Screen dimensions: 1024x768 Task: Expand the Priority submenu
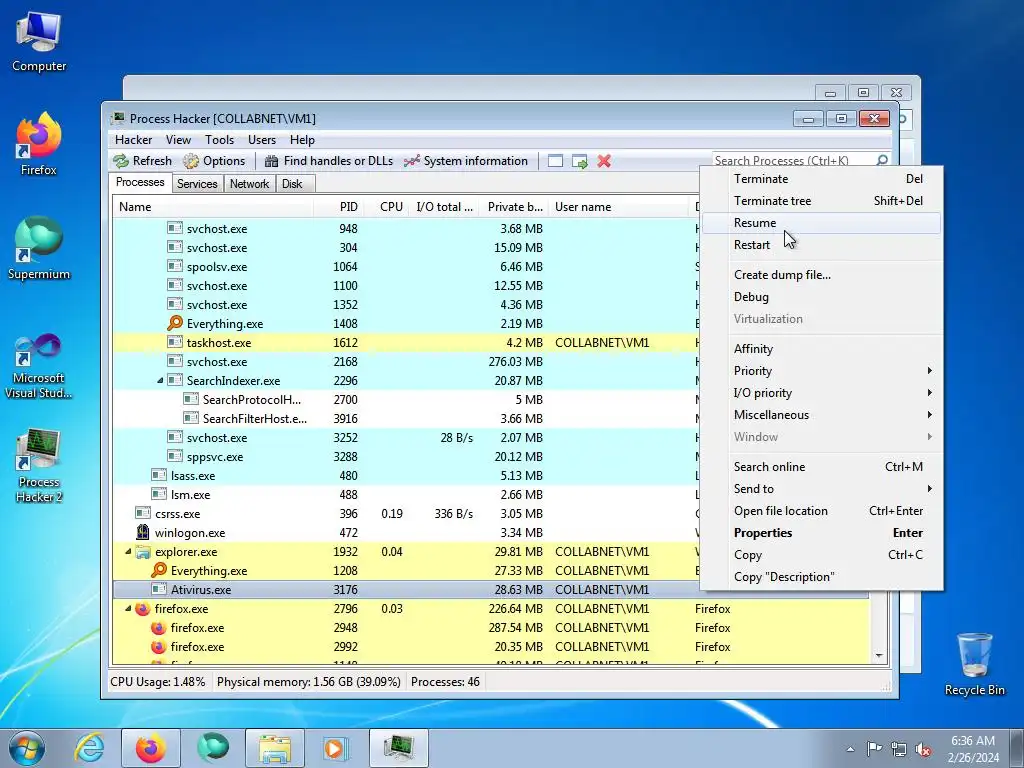coord(822,371)
